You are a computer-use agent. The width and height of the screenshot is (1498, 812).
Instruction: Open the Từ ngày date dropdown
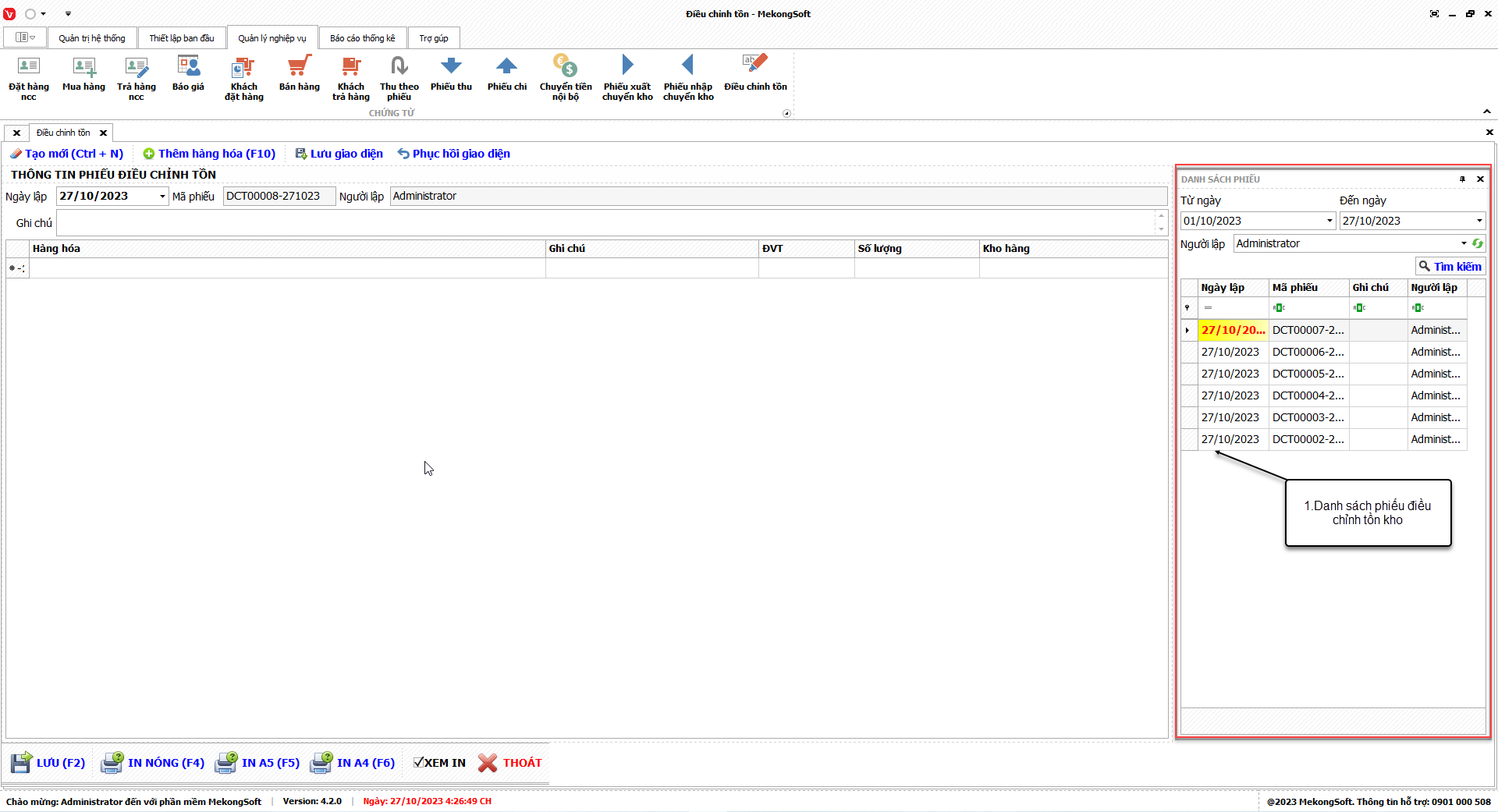1329,222
